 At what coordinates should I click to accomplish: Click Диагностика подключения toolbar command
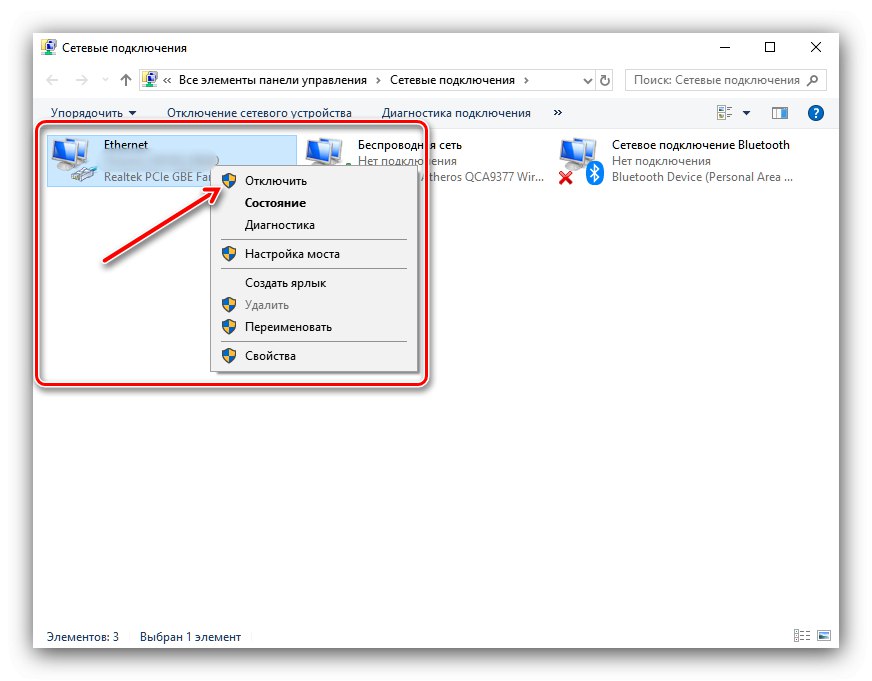tap(456, 113)
